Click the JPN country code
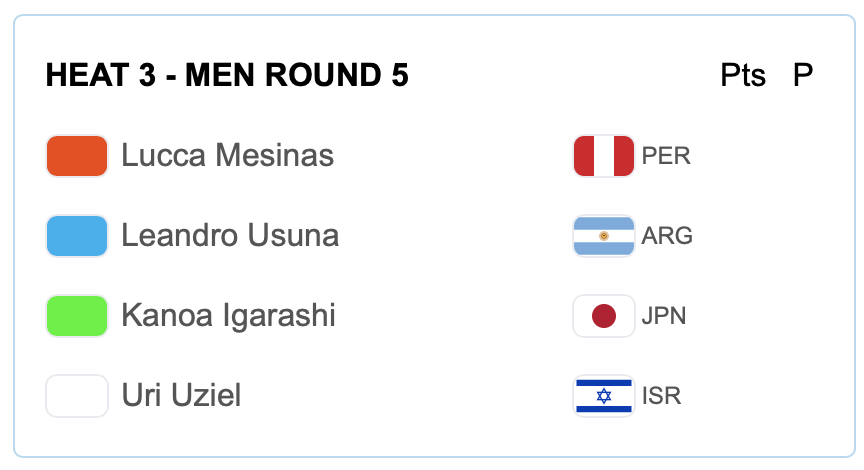864x470 pixels. 664,317
